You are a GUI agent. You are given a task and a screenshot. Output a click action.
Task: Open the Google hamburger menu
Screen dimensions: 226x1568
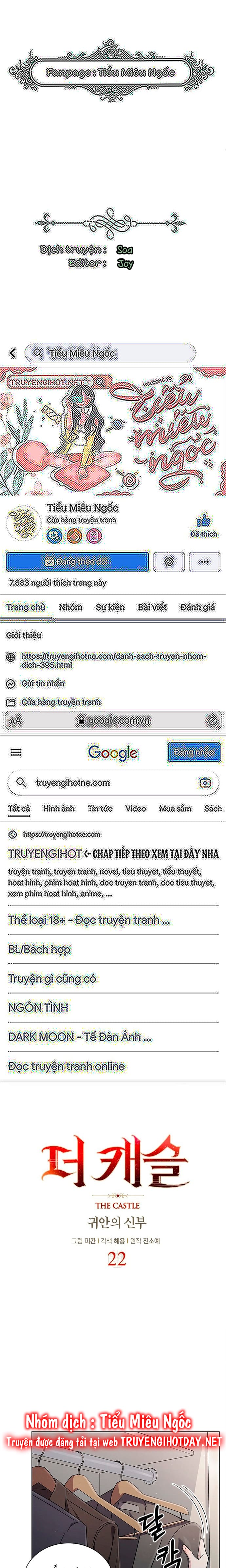[x=16, y=752]
